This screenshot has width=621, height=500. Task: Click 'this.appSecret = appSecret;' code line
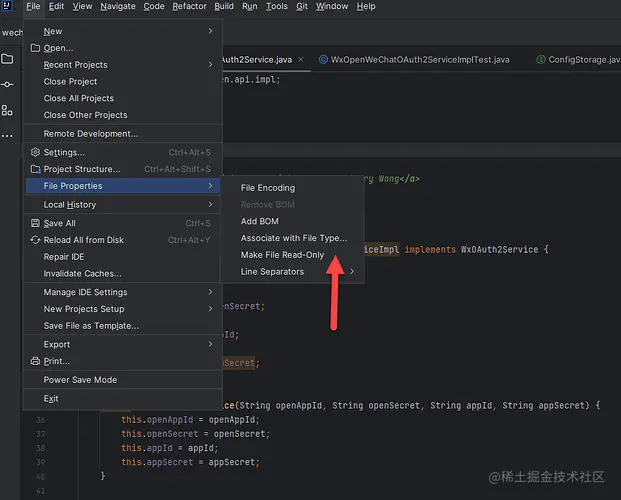pyautogui.click(x=190, y=462)
